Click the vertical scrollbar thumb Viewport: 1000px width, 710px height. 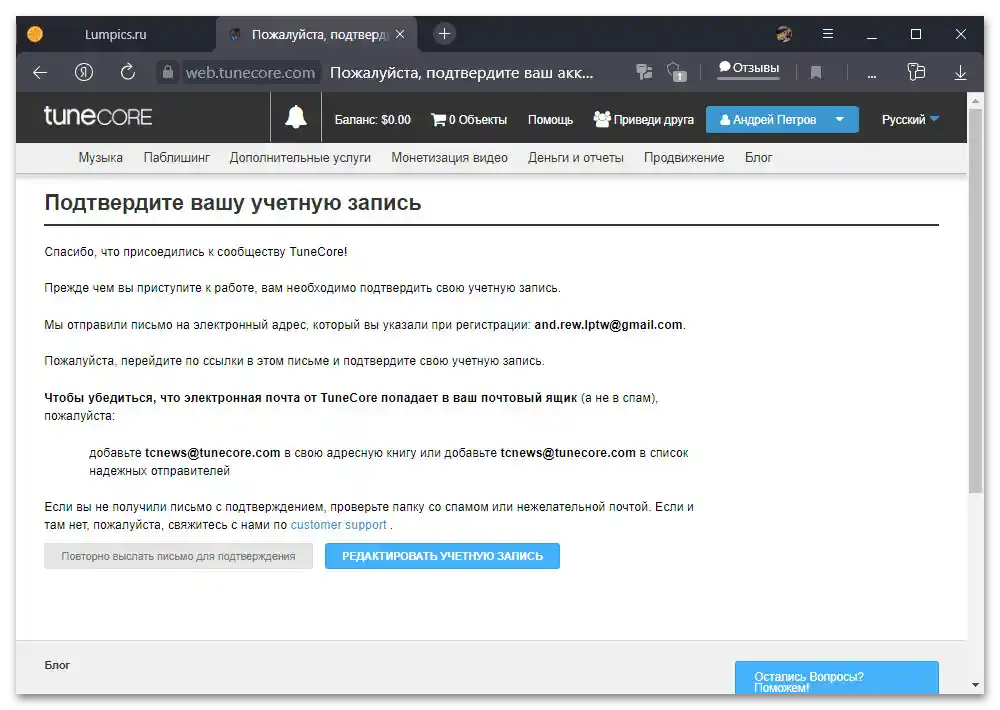point(975,300)
